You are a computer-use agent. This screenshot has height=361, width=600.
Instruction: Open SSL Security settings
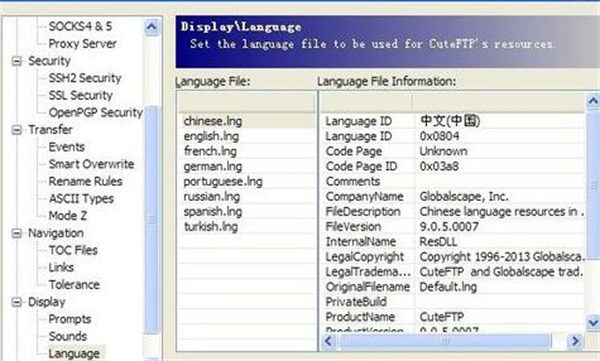click(80, 95)
